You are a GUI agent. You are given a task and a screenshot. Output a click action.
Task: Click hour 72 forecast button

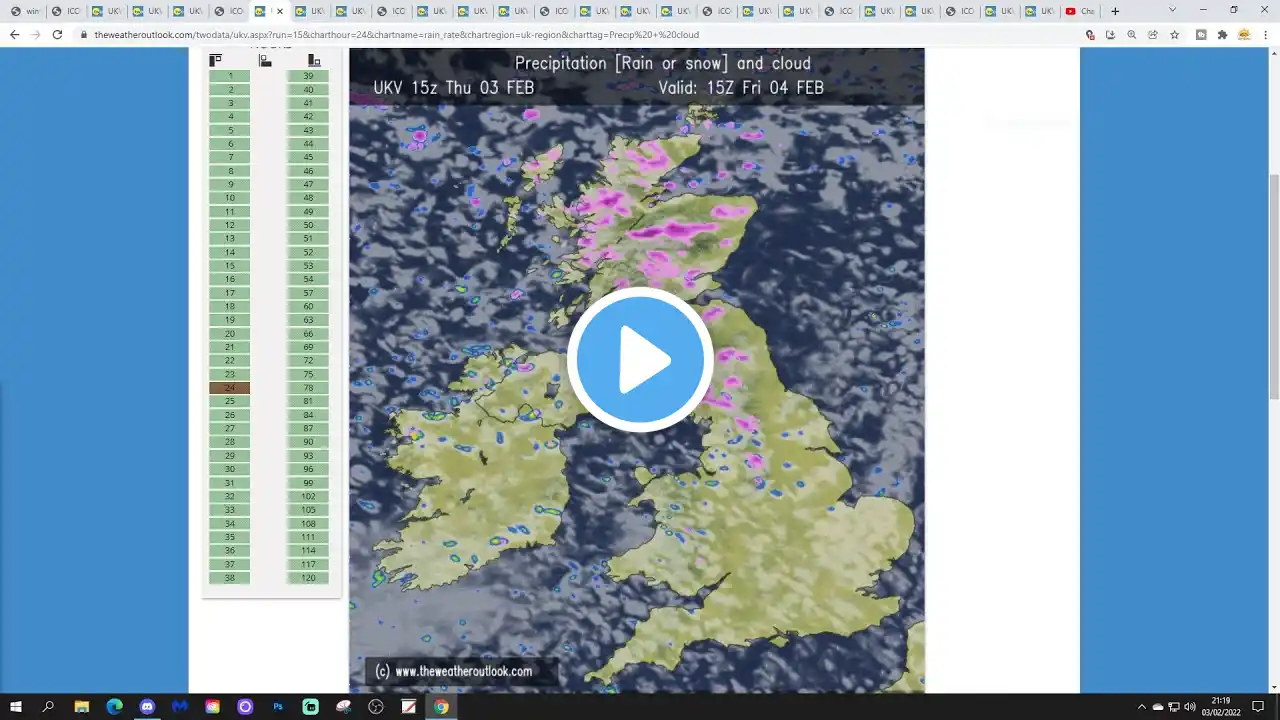pyautogui.click(x=308, y=361)
